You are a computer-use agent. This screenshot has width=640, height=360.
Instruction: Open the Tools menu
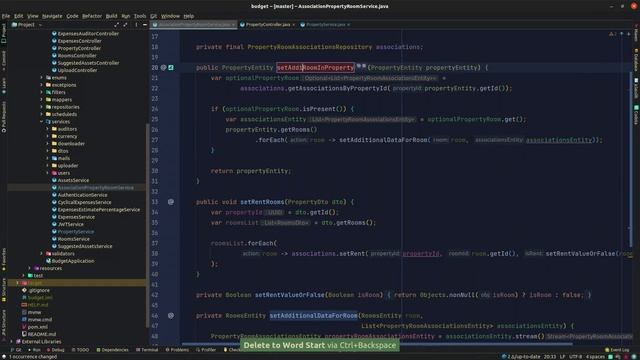pos(140,16)
